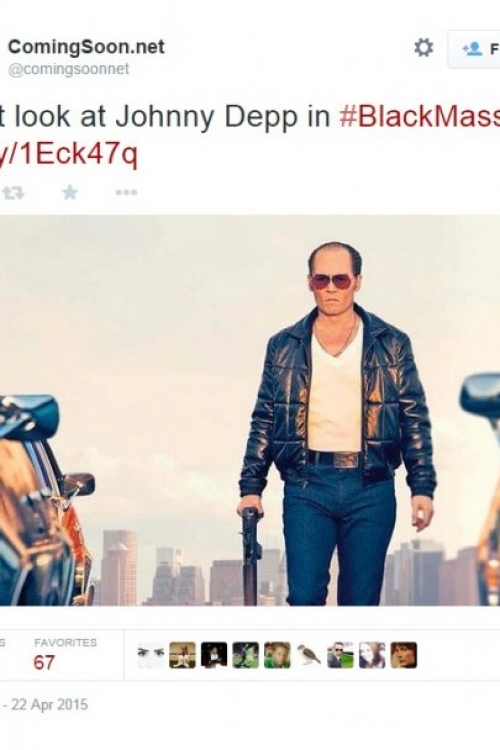Viewport: 500px width, 750px height.
Task: Click the @comingsoonnet handle
Action: coord(68,69)
